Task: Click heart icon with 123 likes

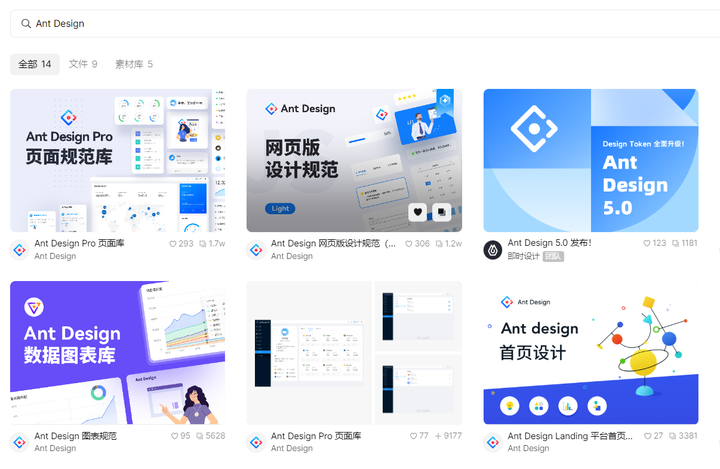Action: pos(647,243)
